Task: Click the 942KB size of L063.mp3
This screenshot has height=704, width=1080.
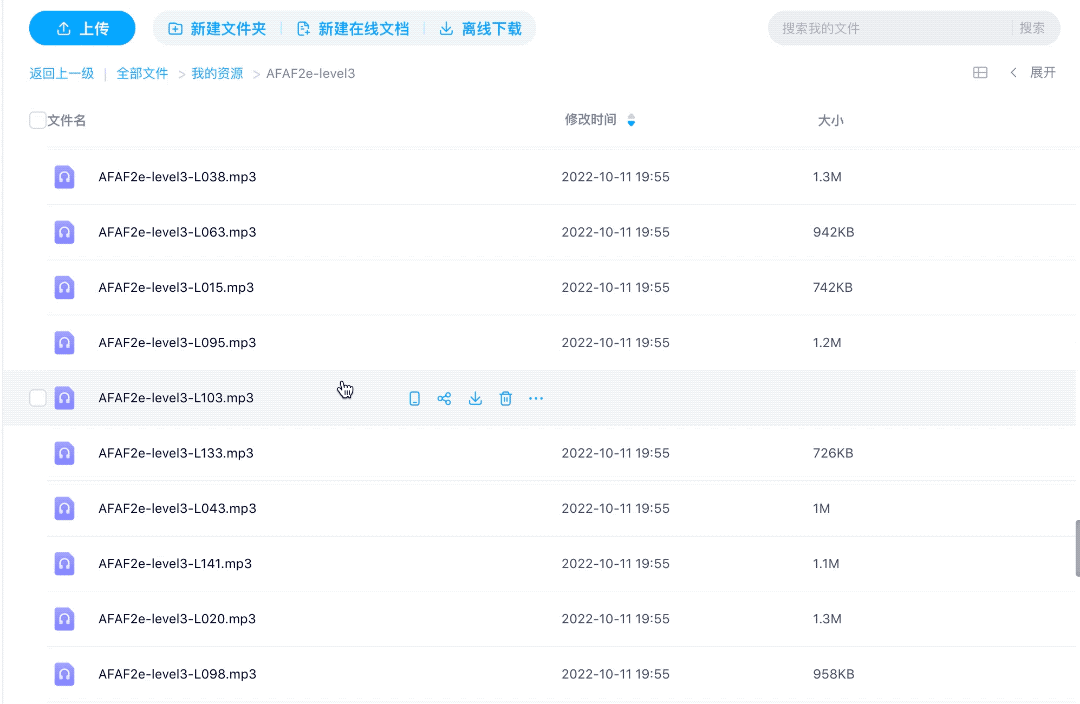Action: point(833,232)
